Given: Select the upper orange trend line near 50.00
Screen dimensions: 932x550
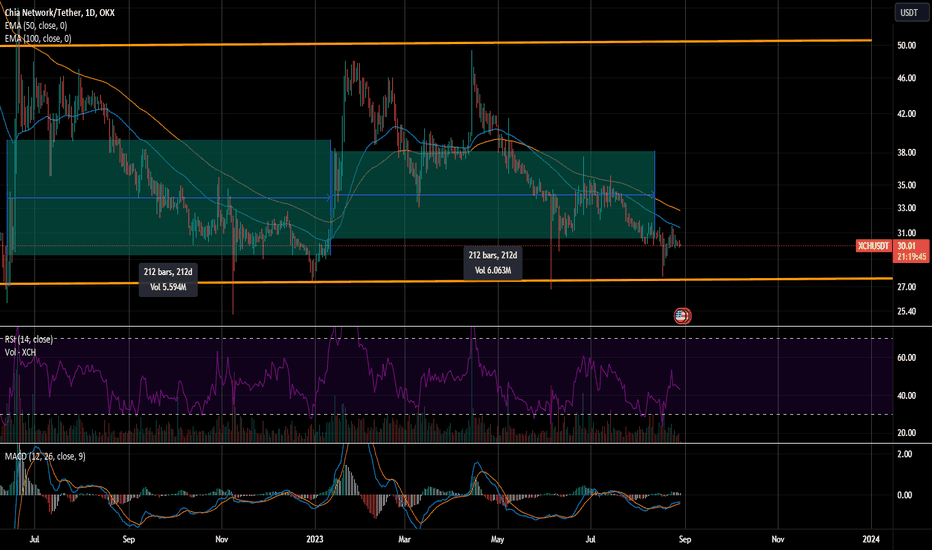Looking at the screenshot, I should (436, 43).
